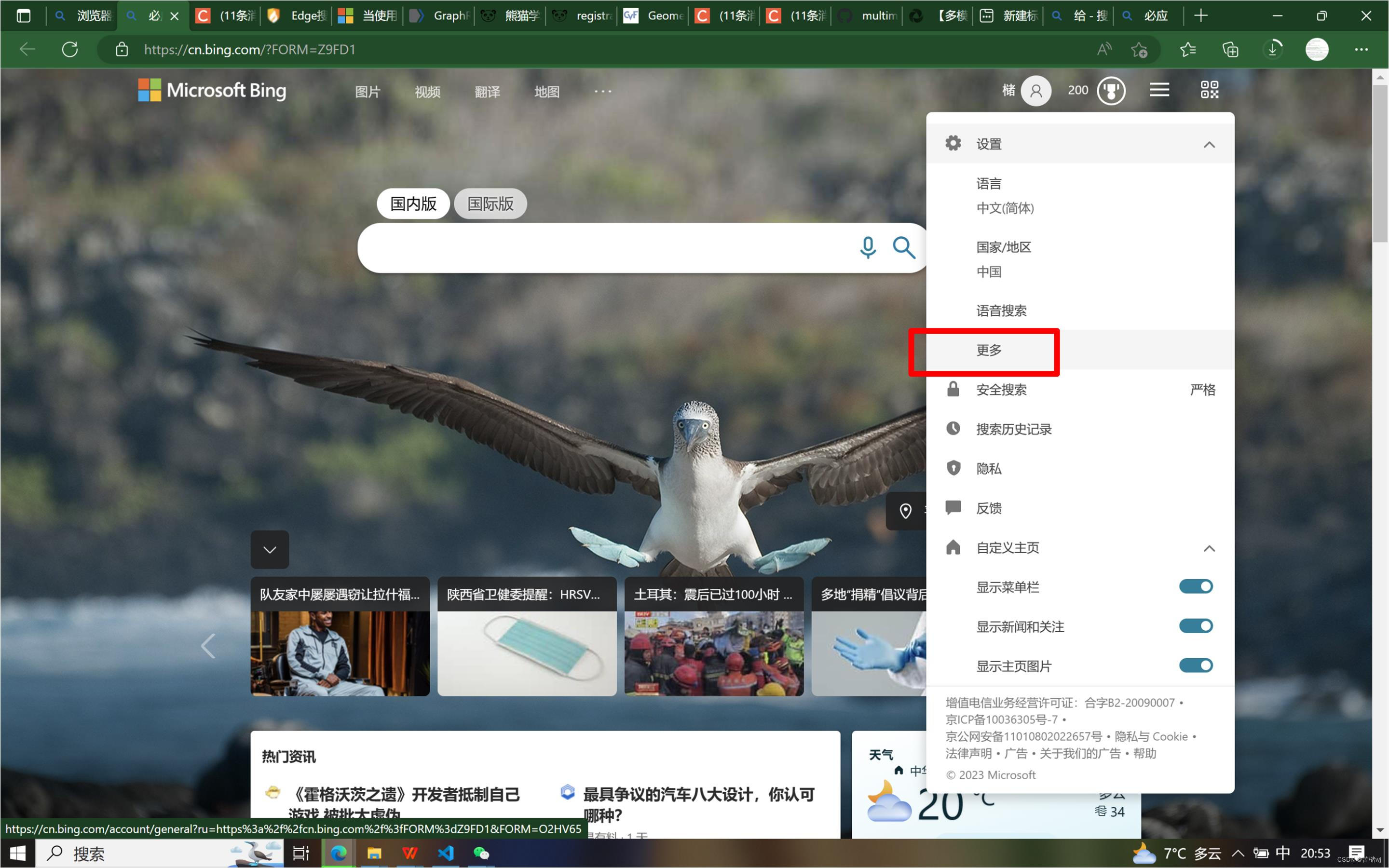Toggle off 显示菜单栏
This screenshot has height=868, width=1389.
point(1196,586)
